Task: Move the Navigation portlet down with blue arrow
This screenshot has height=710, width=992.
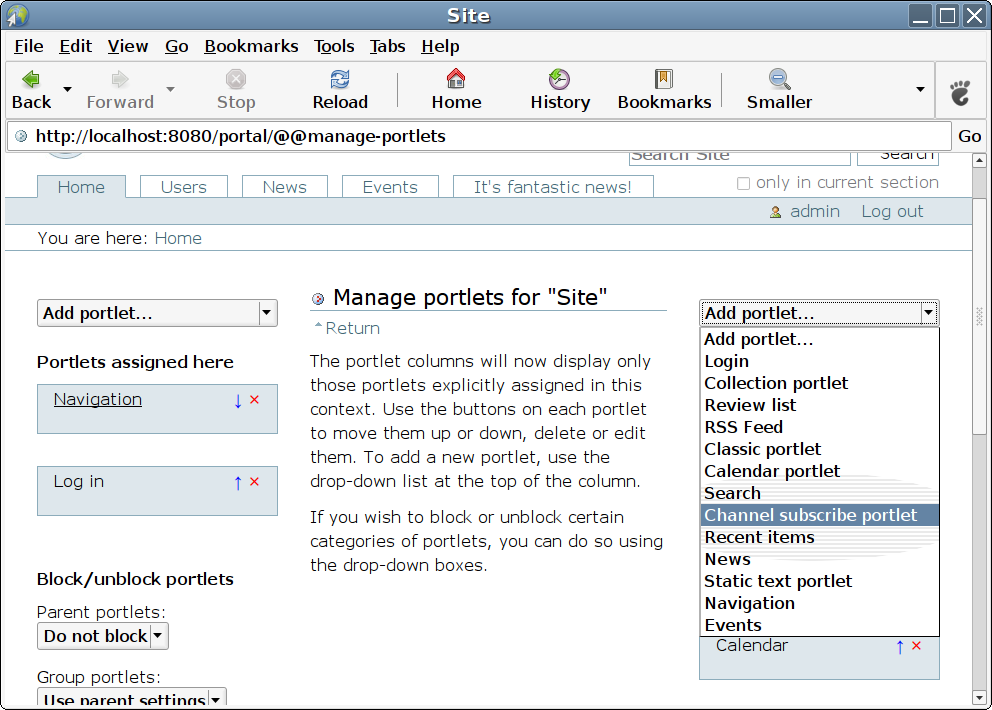Action: pyautogui.click(x=237, y=400)
